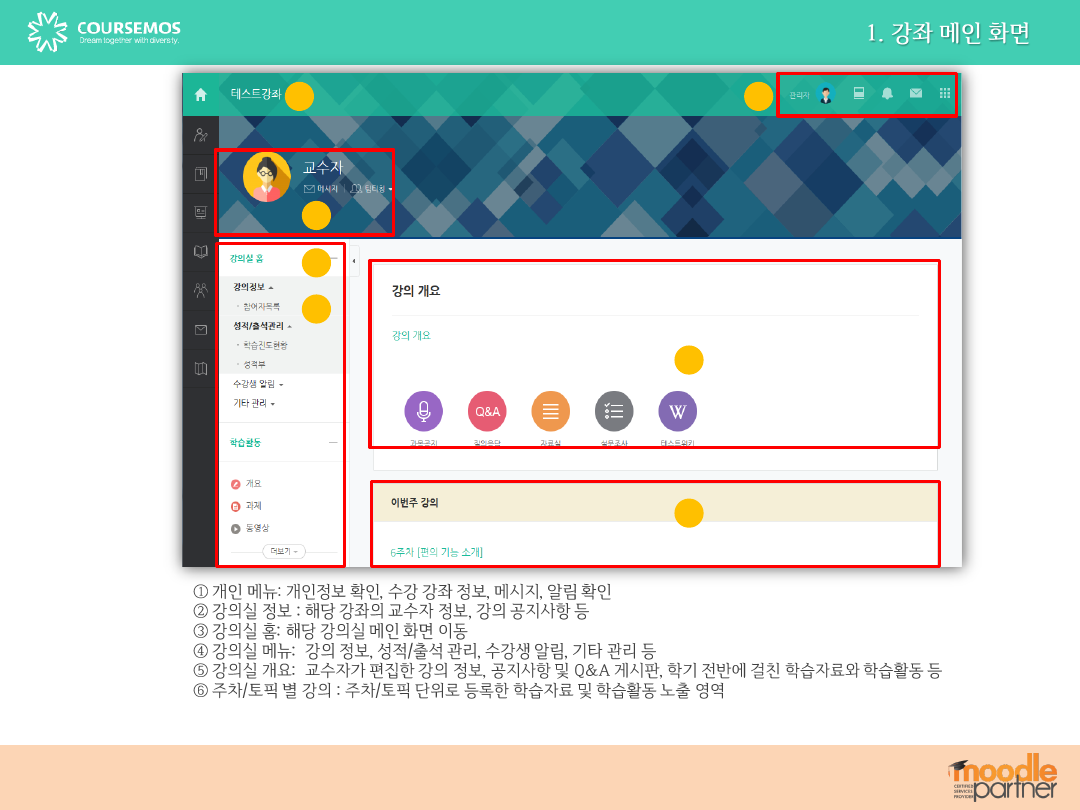Click the home icon in top bar
Screen dimensions: 1080x810
point(200,95)
